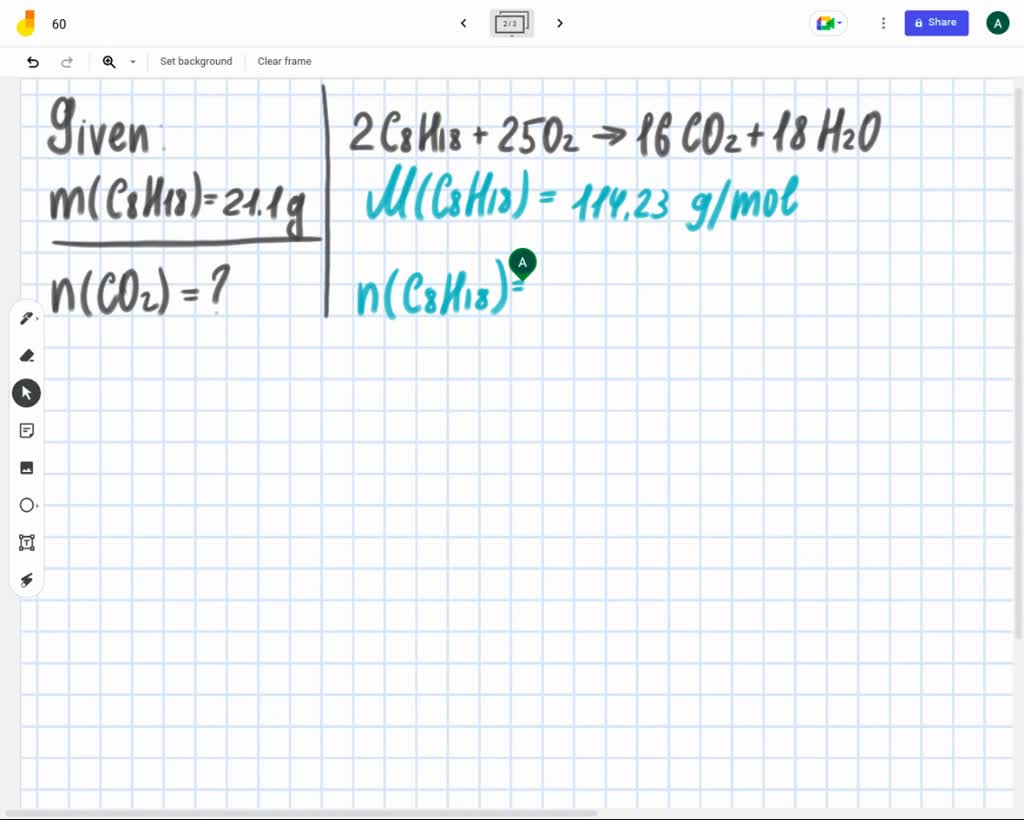Go to the next frame
The height and width of the screenshot is (820, 1024).
pos(559,23)
